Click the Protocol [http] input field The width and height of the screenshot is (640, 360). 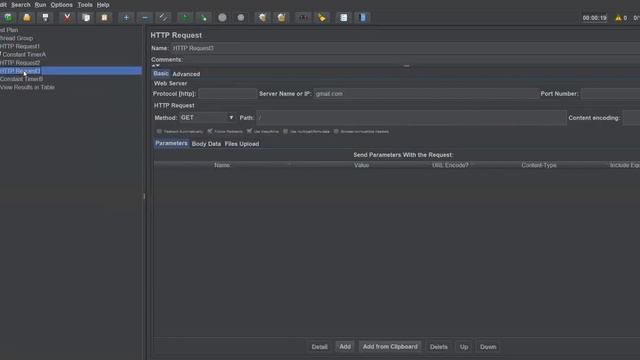tap(228, 94)
